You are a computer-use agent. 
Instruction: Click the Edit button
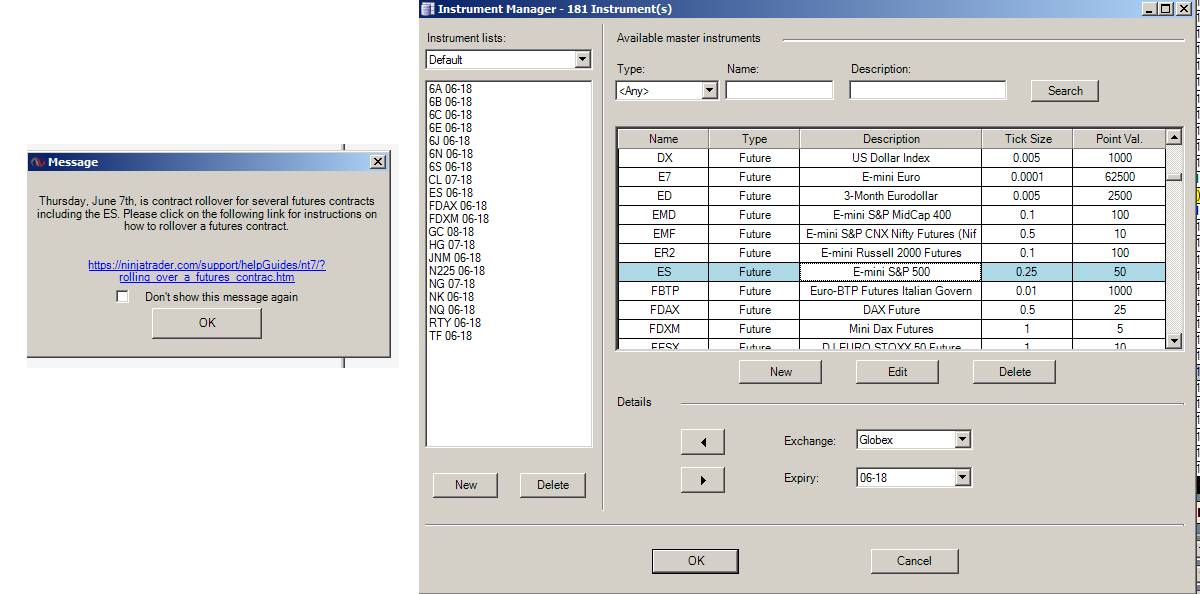[x=898, y=372]
